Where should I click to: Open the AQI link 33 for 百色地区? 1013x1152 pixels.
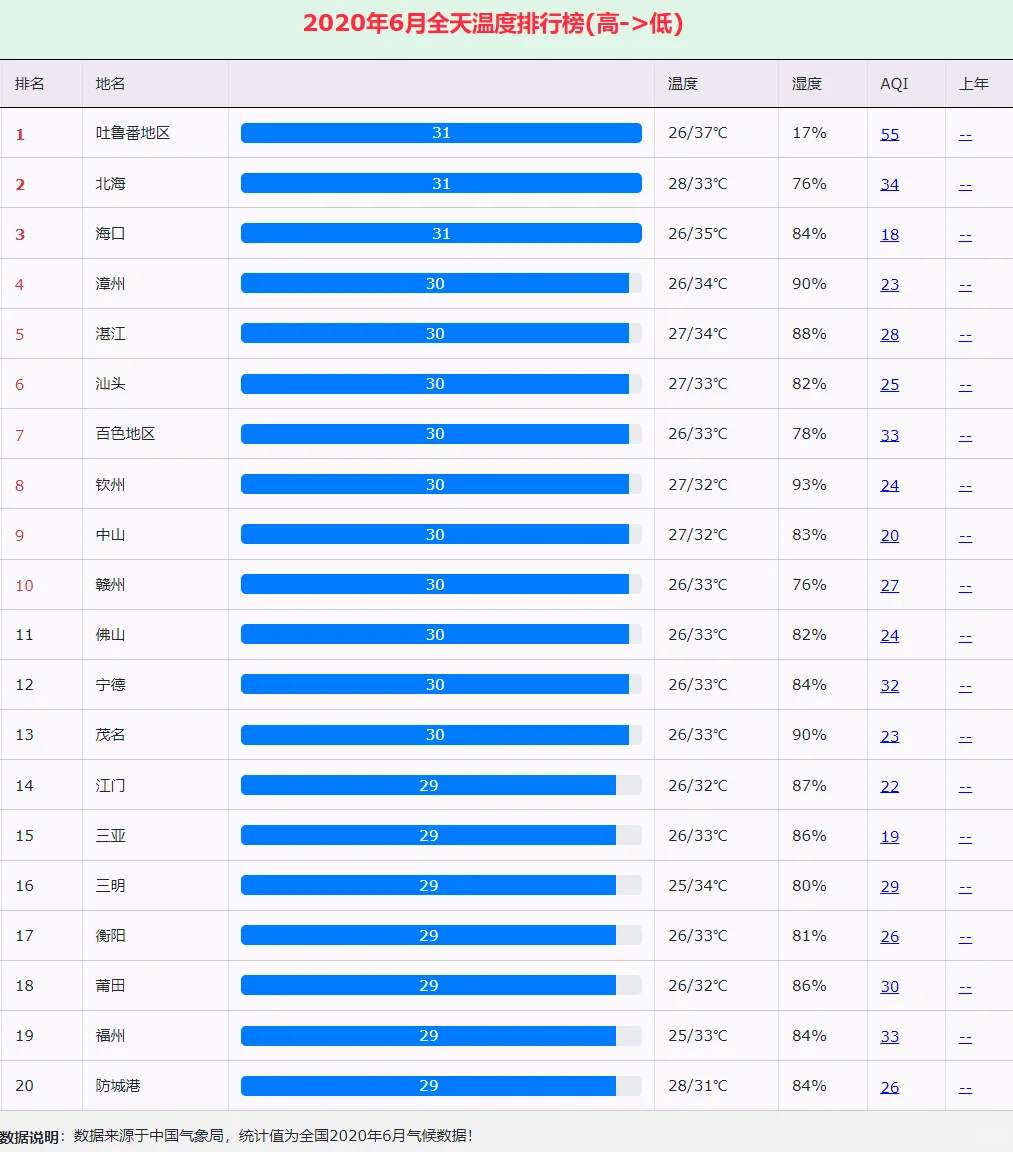890,435
